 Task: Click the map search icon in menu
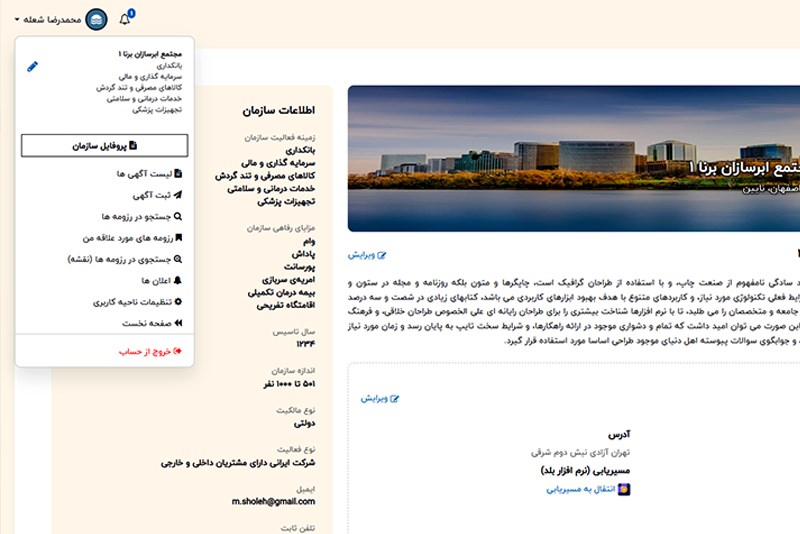pyautogui.click(x=178, y=259)
